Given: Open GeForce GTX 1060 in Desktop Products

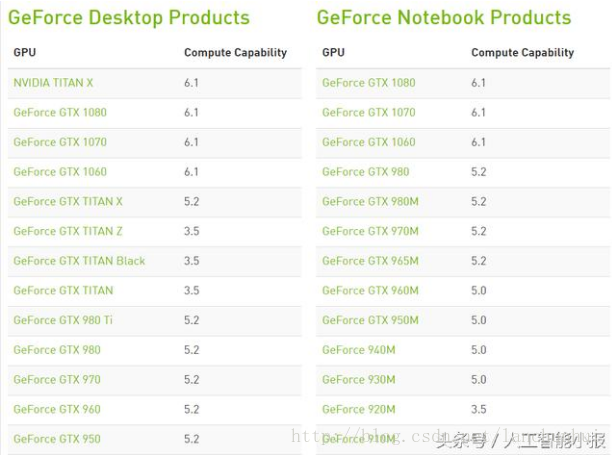Looking at the screenshot, I should tap(60, 172).
